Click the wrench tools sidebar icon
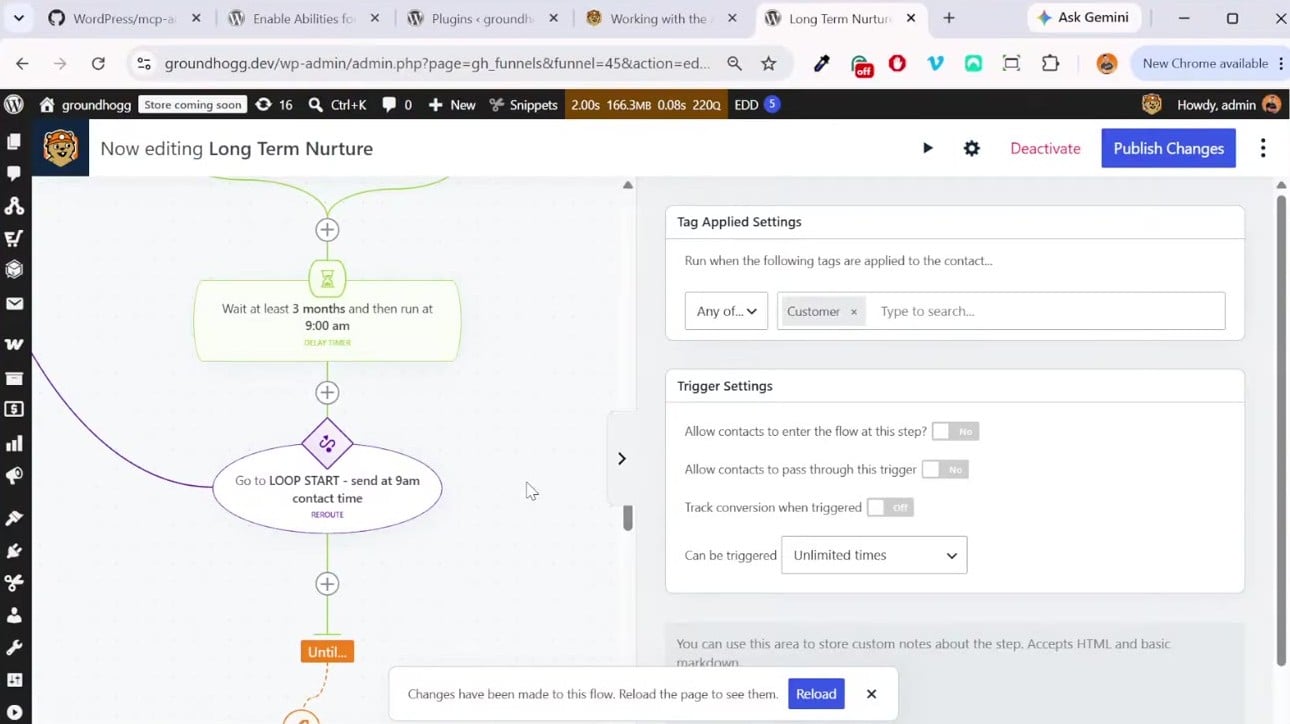 (14, 648)
